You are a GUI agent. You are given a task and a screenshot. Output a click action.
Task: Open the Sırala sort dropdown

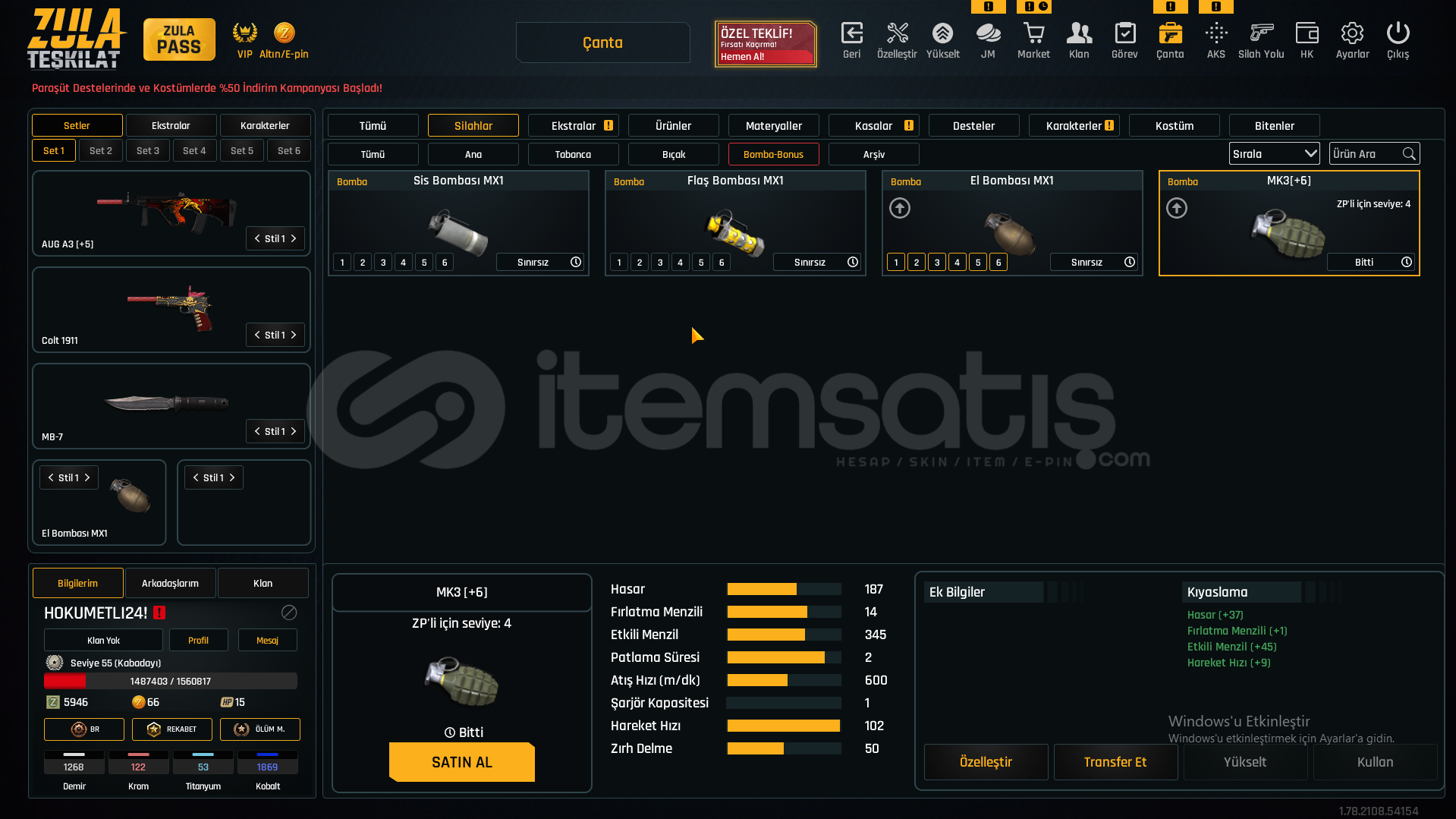pyautogui.click(x=1275, y=154)
